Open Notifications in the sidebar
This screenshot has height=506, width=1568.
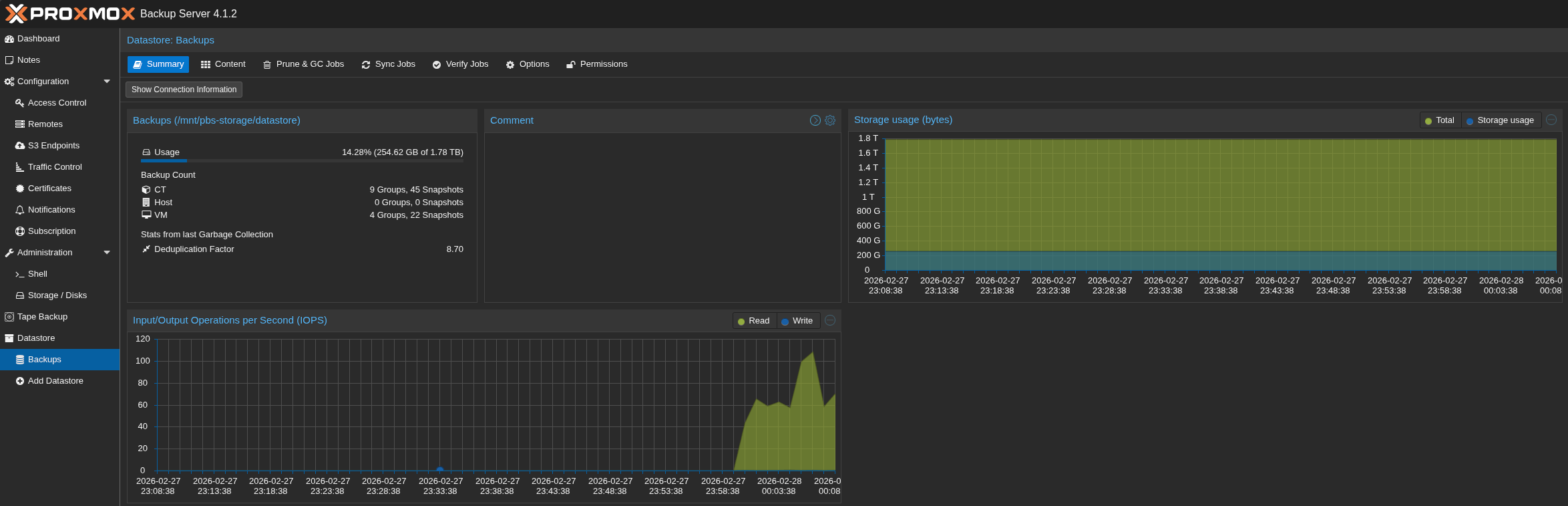[x=51, y=210]
